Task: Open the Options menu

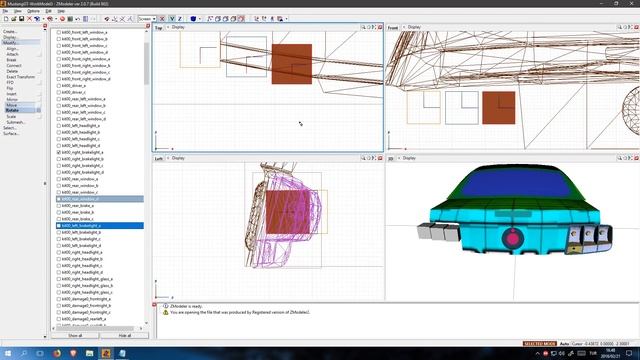Action: (x=33, y=11)
